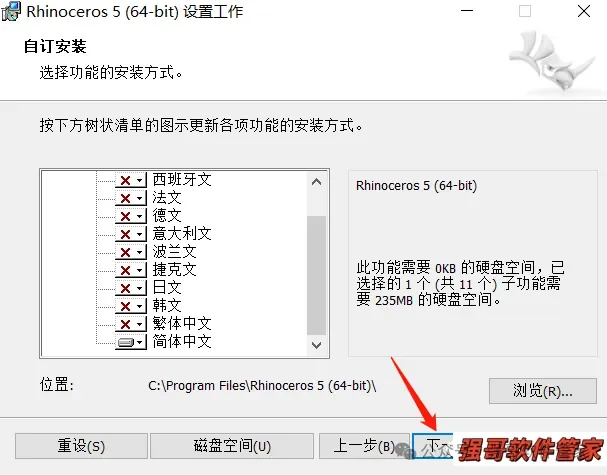Screen dimensions: 607x475
Task: Minimize the Rhinoceros setup window
Action: pos(467,11)
